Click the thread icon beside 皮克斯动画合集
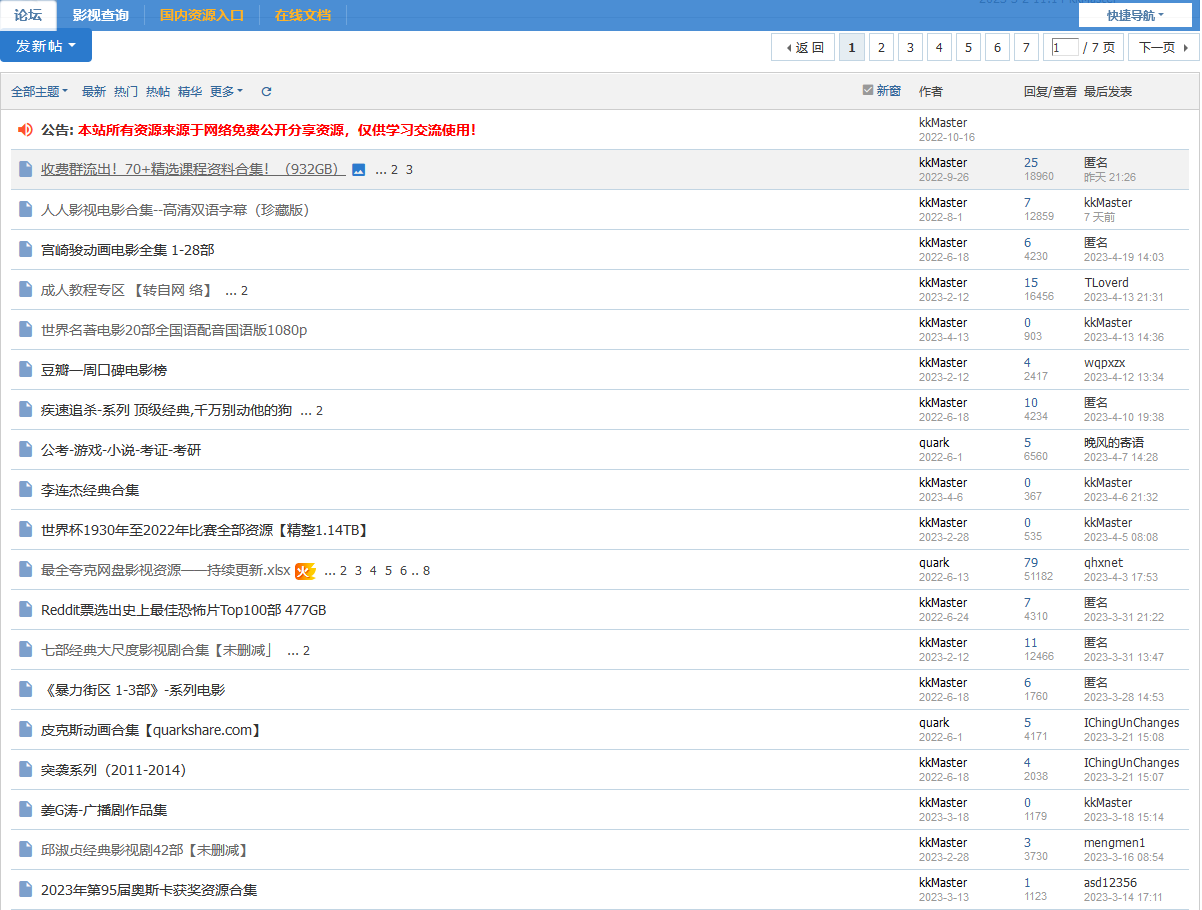 26,730
